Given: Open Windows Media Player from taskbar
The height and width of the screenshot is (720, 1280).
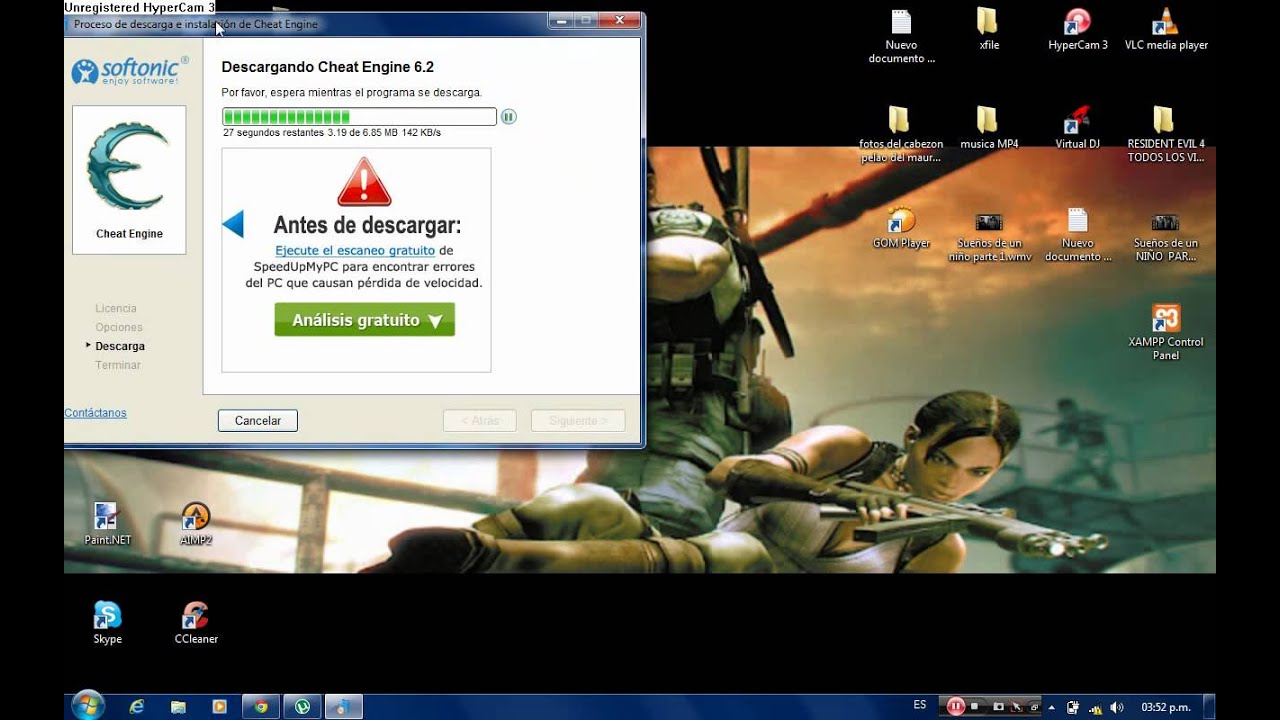Looking at the screenshot, I should point(219,707).
